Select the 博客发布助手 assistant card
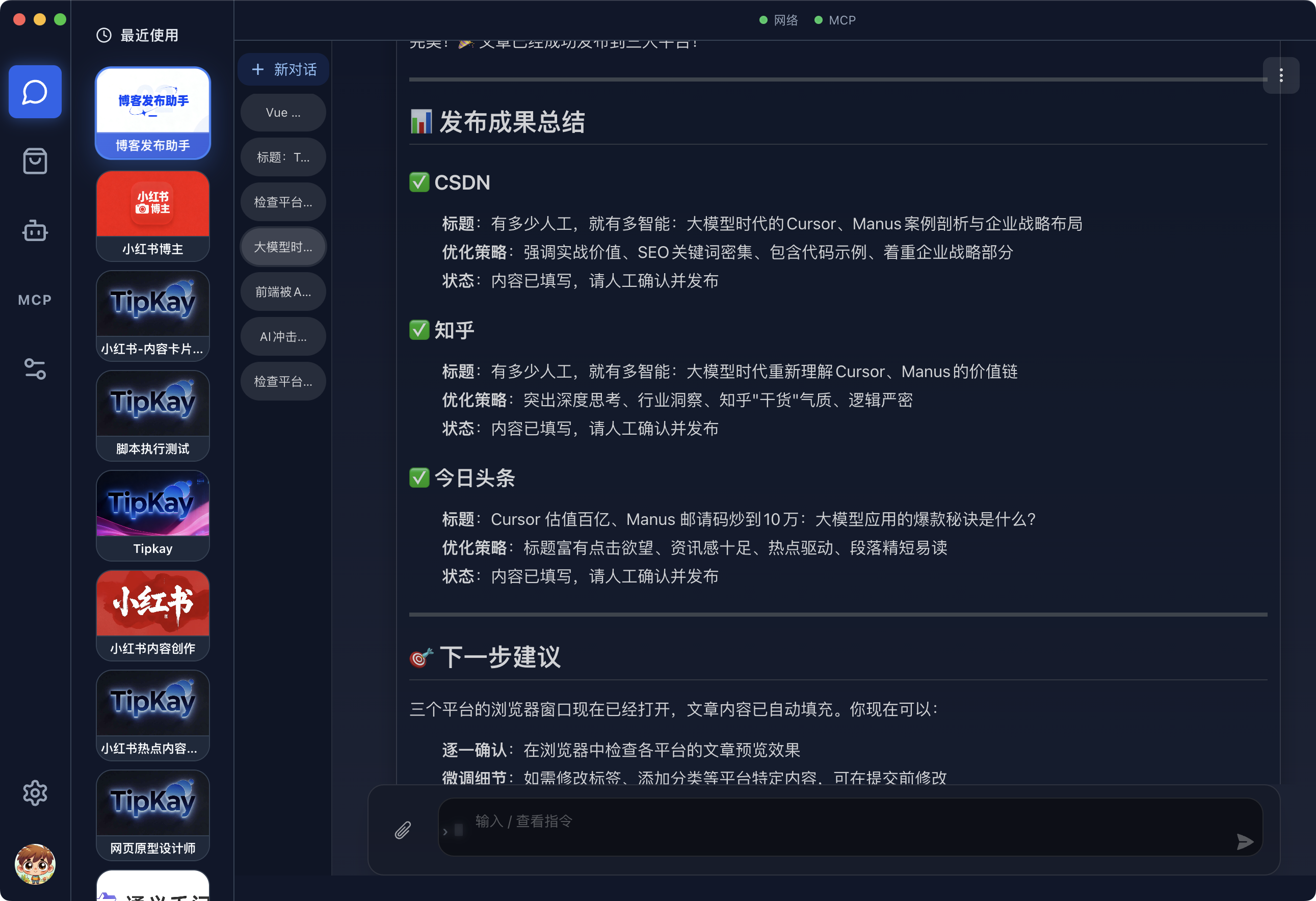The width and height of the screenshot is (1316, 901). pos(153,113)
